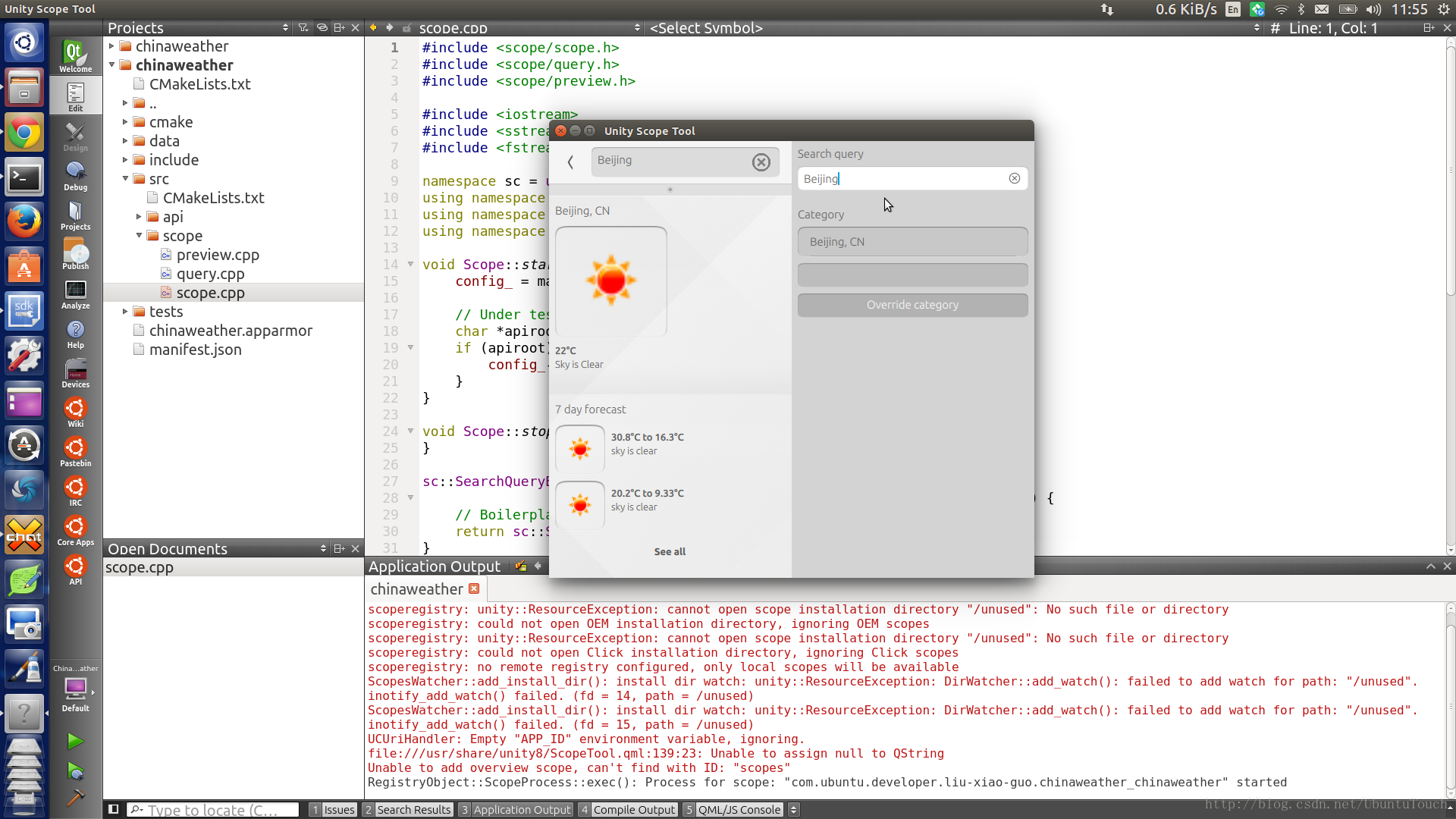1456x819 pixels.
Task: Go back in the scope preview
Action: point(570,162)
